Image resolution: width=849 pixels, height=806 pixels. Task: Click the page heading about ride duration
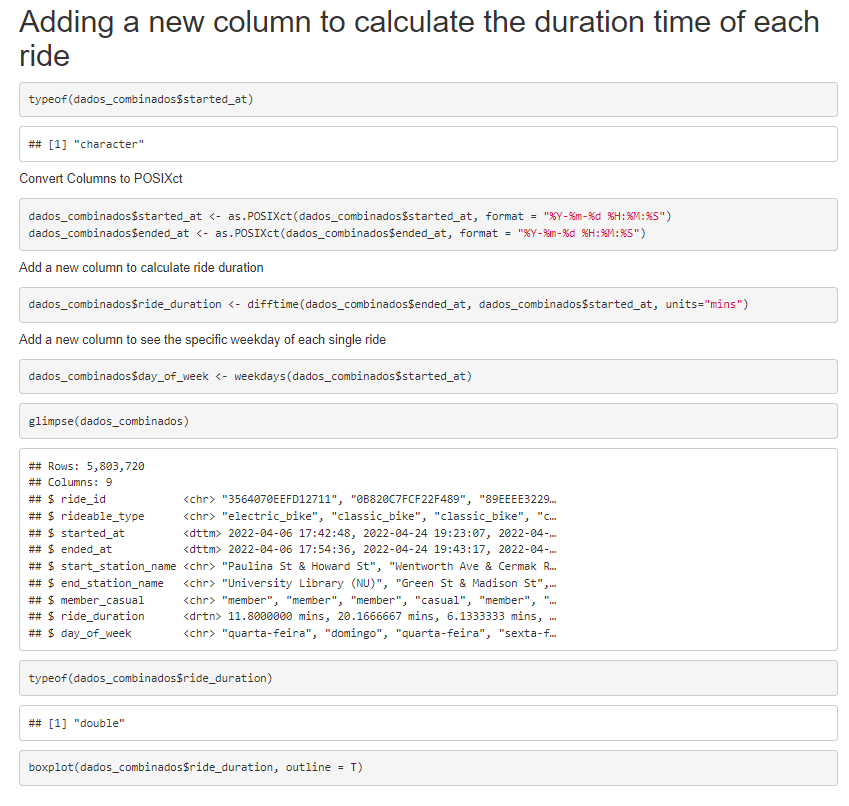pyautogui.click(x=419, y=38)
